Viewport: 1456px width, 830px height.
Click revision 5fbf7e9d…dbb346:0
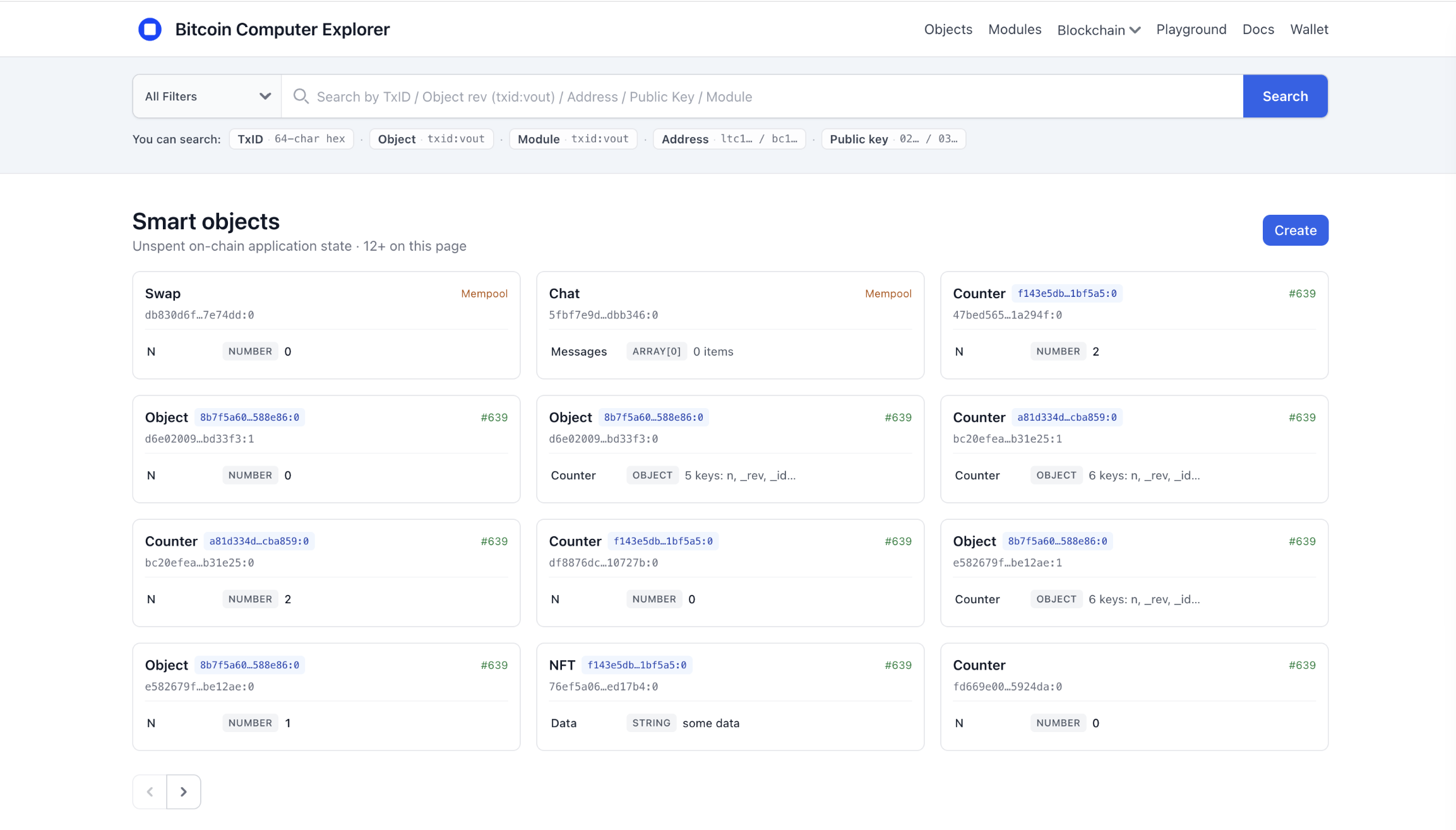(x=603, y=315)
